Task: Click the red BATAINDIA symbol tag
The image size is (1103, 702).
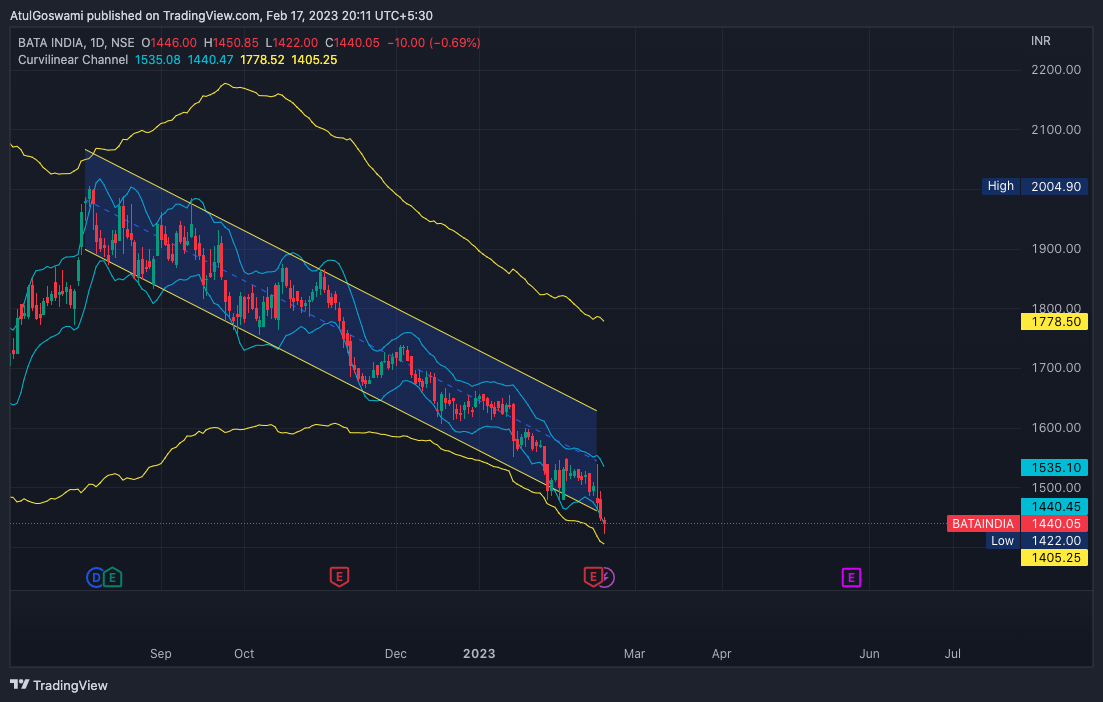Action: tap(983, 523)
